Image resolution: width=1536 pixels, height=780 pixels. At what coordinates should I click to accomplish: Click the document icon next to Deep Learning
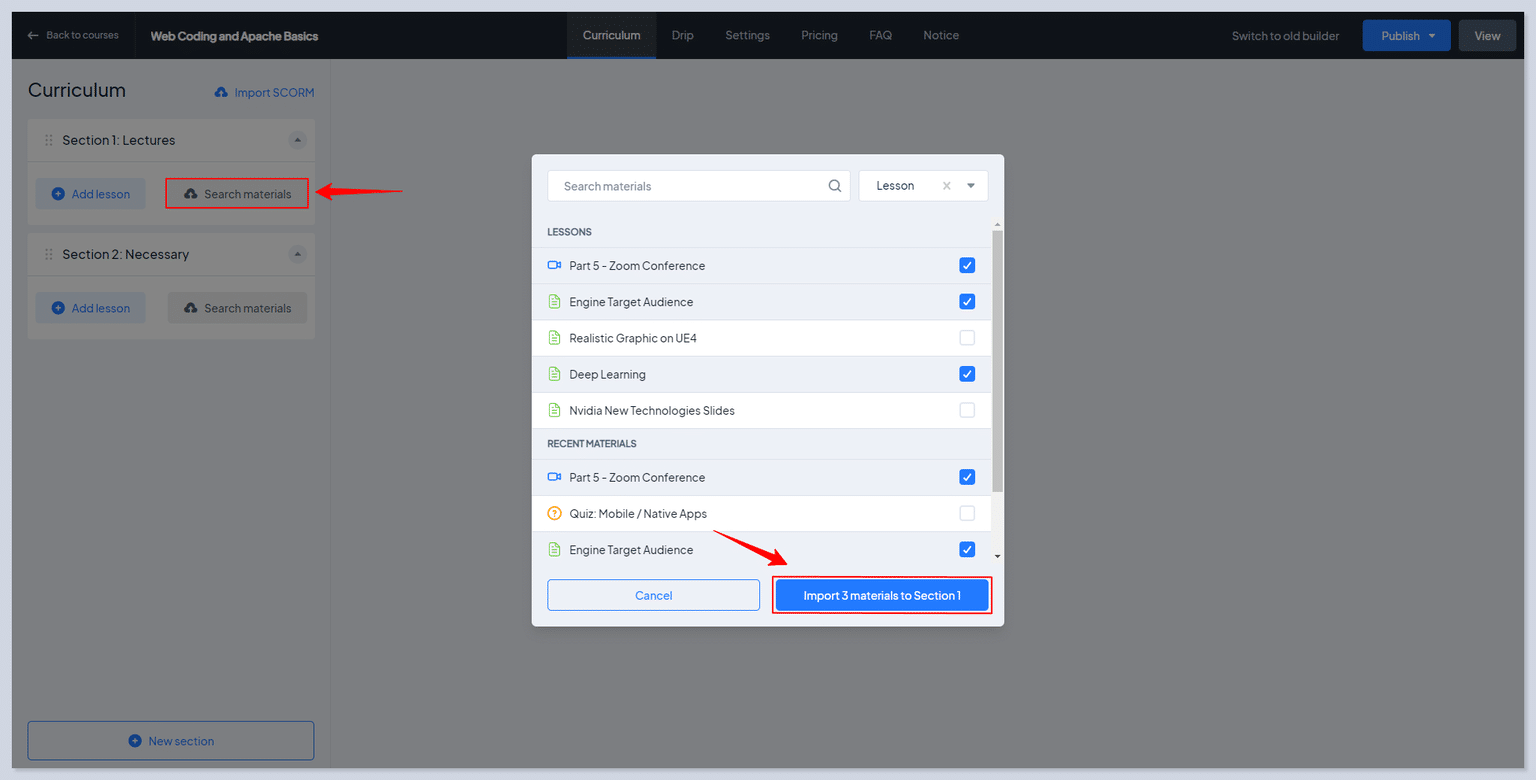554,373
